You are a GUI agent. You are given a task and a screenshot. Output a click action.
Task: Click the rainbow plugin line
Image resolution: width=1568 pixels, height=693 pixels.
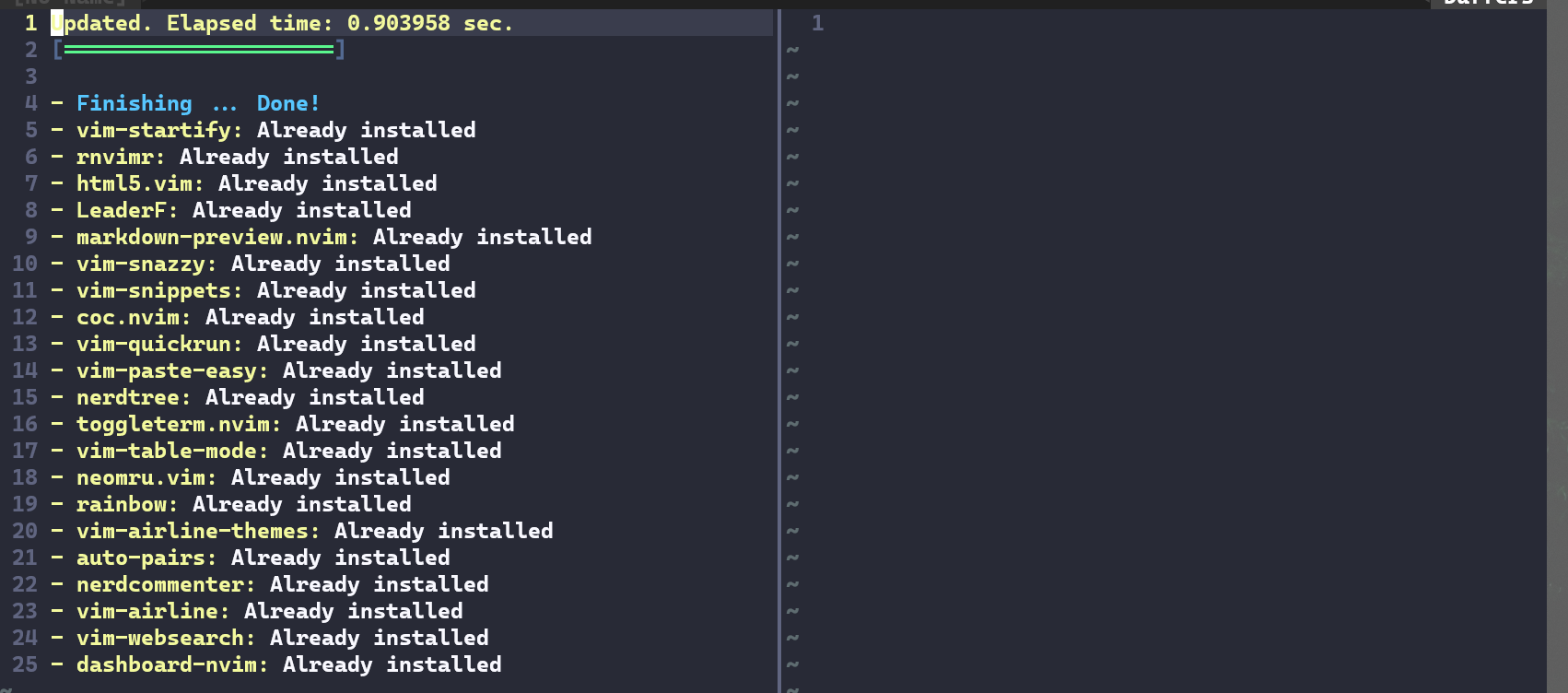(x=122, y=504)
